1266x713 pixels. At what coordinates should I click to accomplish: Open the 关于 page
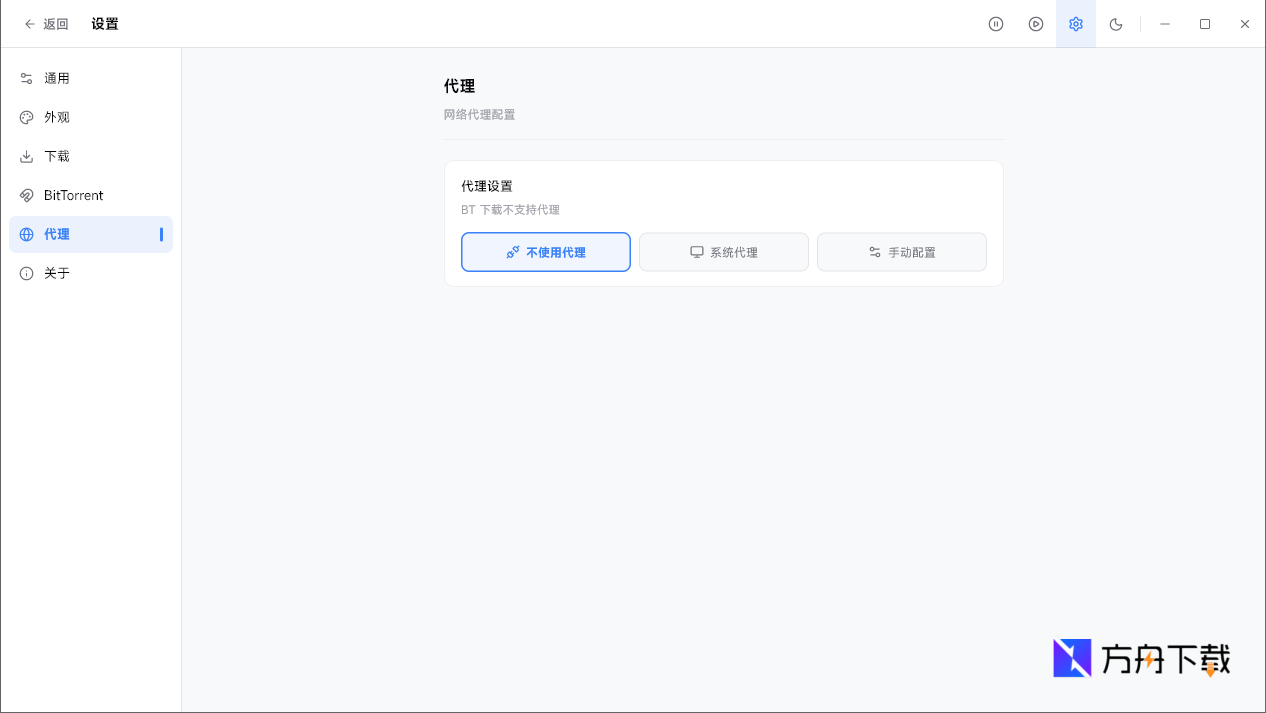57,272
